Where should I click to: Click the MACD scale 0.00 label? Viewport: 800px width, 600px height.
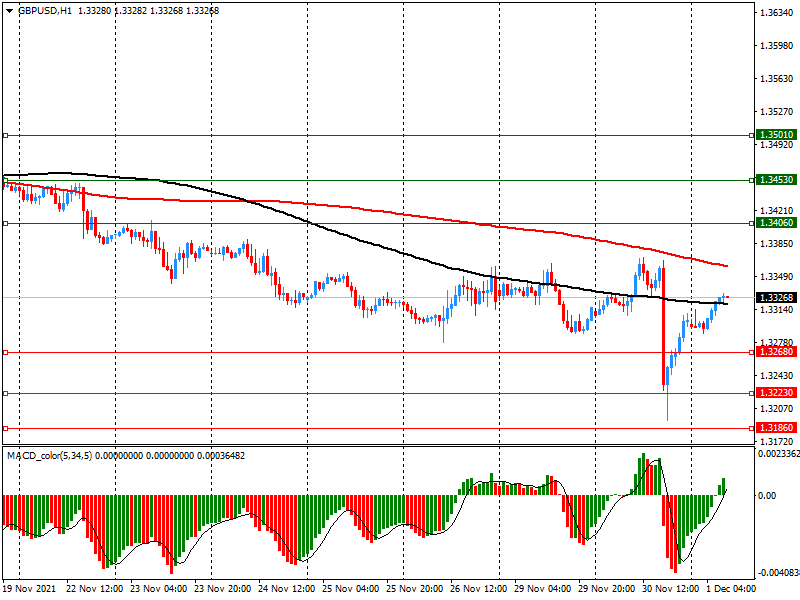click(767, 495)
